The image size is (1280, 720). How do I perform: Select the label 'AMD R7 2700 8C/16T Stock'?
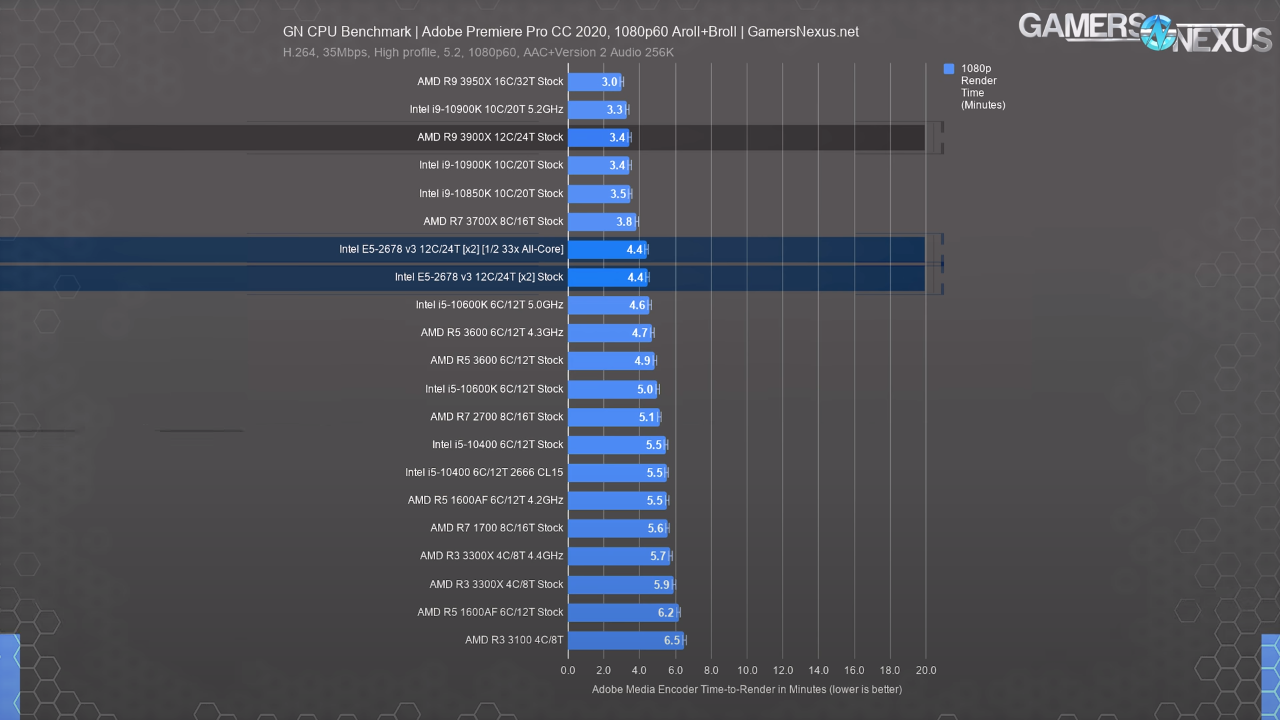497,417
